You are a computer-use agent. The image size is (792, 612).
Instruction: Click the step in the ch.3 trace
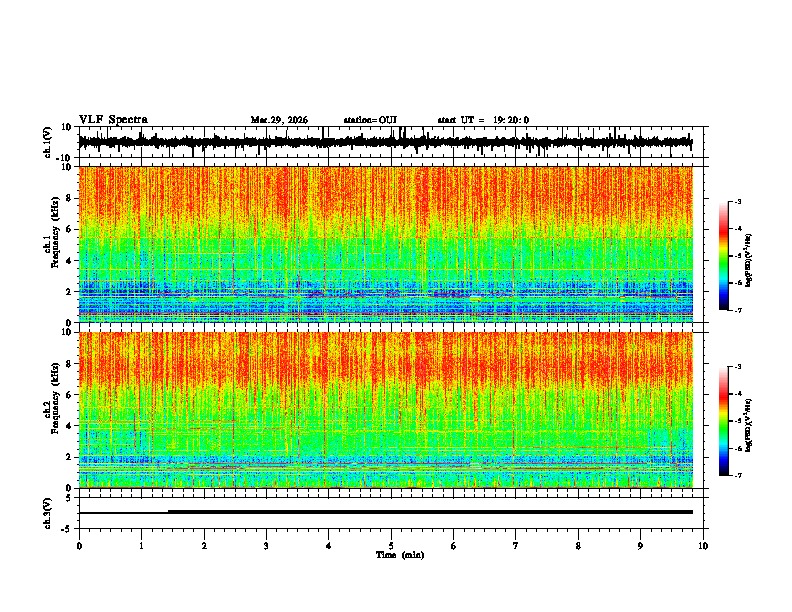pos(168,512)
